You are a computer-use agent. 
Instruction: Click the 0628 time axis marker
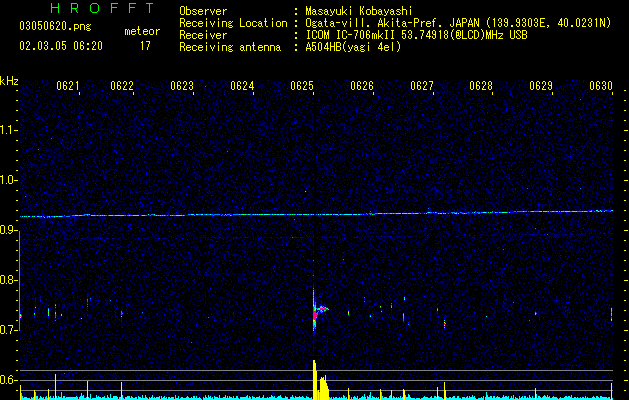tap(481, 86)
